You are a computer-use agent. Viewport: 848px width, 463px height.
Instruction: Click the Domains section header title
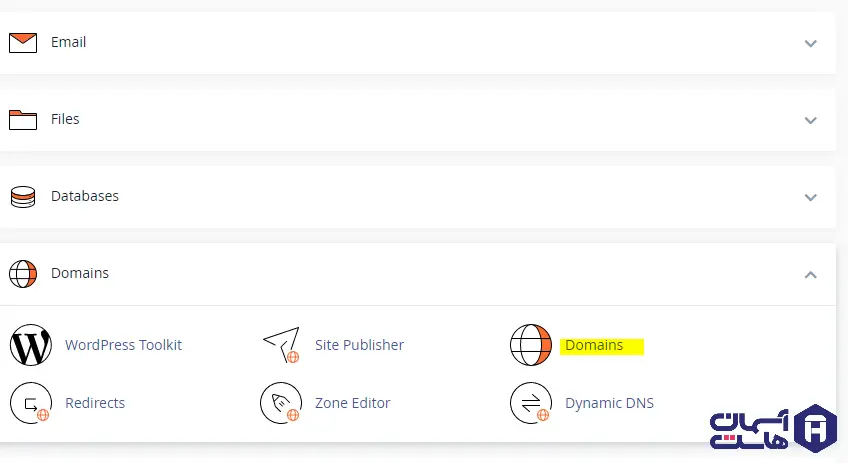(80, 273)
